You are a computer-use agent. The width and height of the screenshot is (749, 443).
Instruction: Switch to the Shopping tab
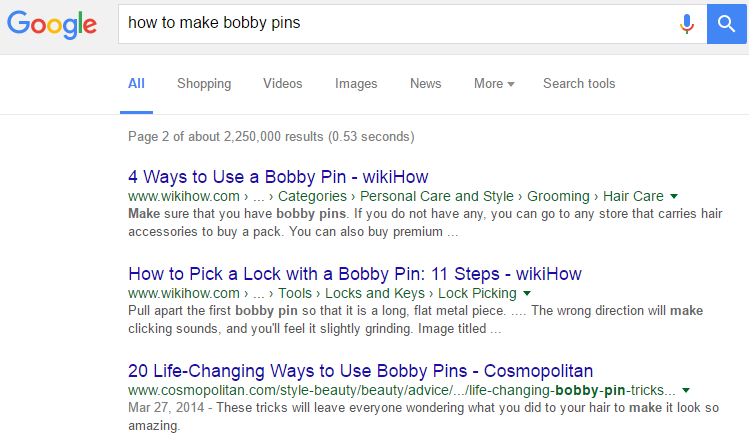pos(204,84)
